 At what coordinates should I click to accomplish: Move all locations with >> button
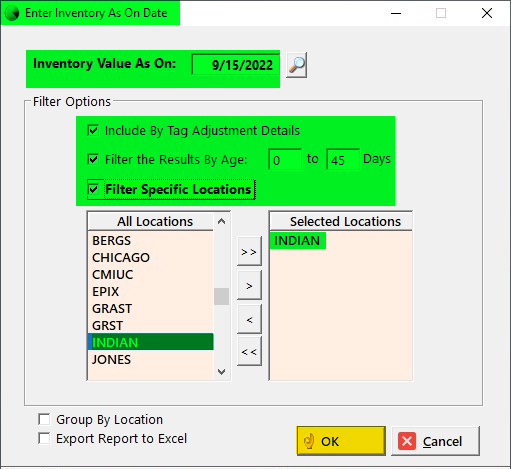pyautogui.click(x=249, y=251)
